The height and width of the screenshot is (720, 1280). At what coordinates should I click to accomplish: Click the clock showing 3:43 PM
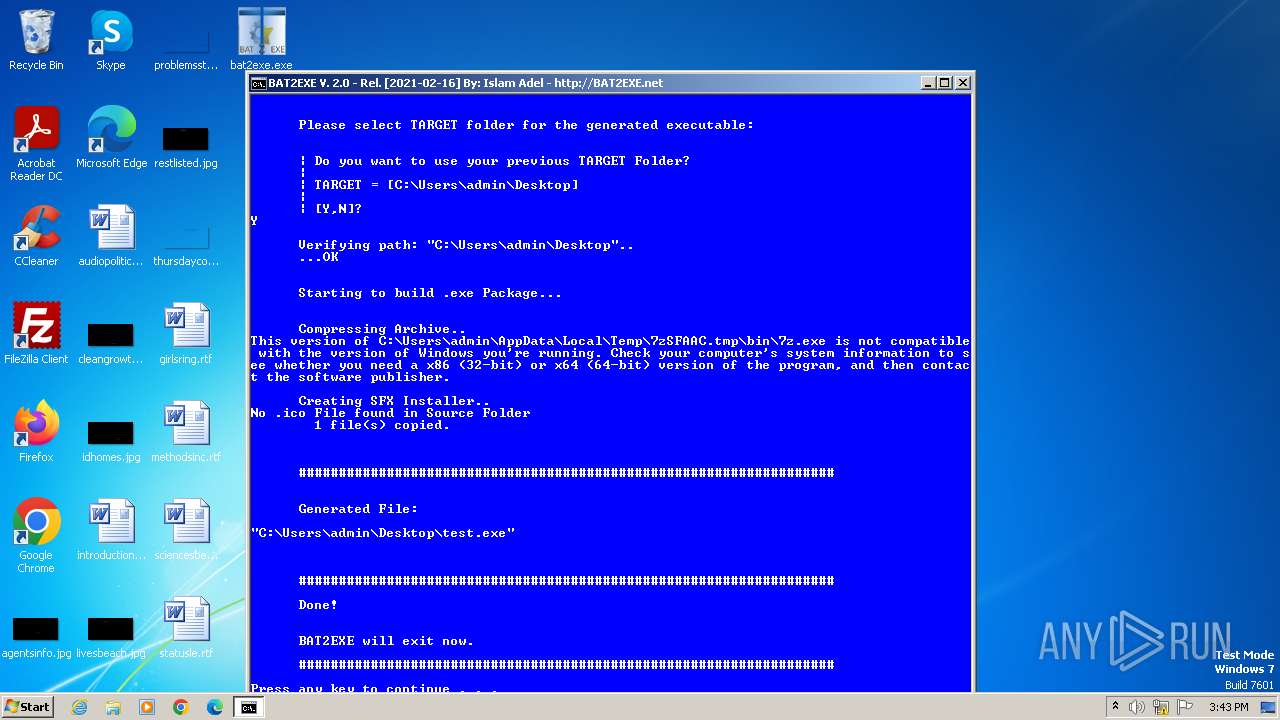(x=1228, y=707)
